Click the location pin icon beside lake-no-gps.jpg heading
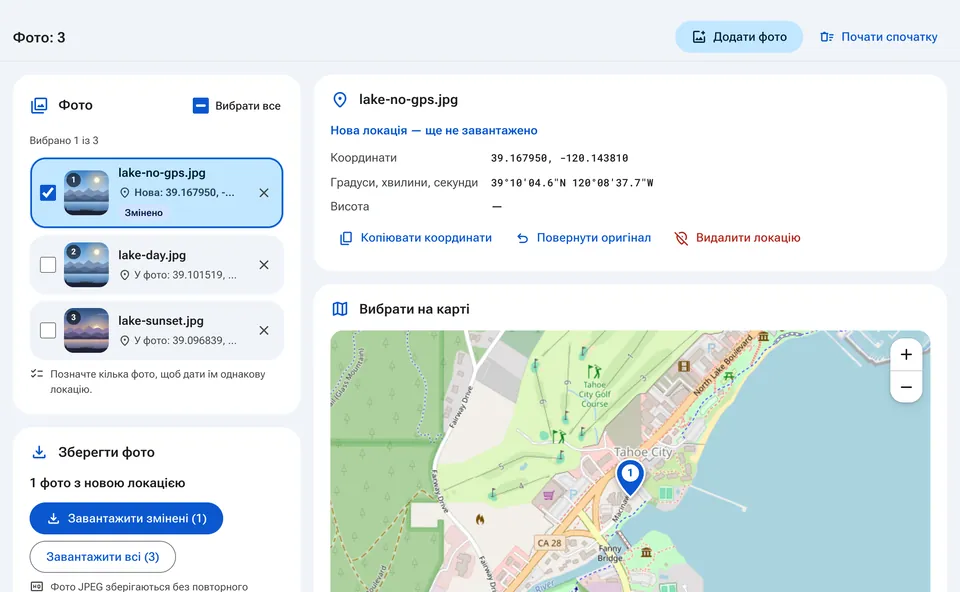This screenshot has height=592, width=960. click(x=340, y=100)
